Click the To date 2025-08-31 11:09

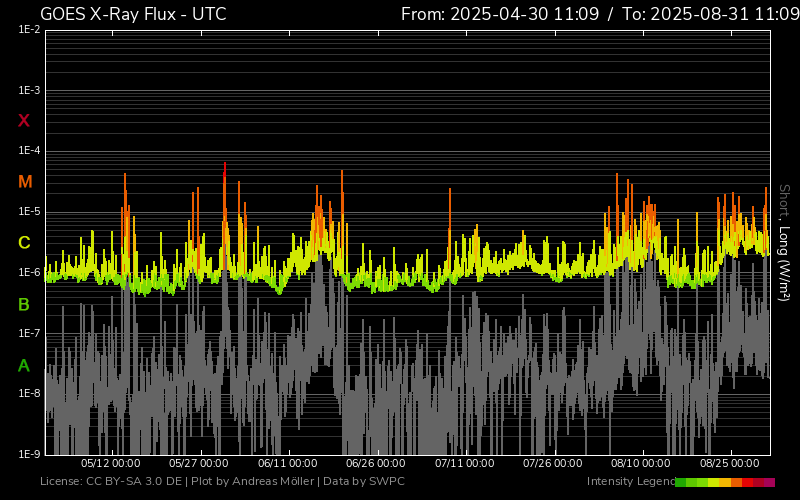click(x=704, y=14)
